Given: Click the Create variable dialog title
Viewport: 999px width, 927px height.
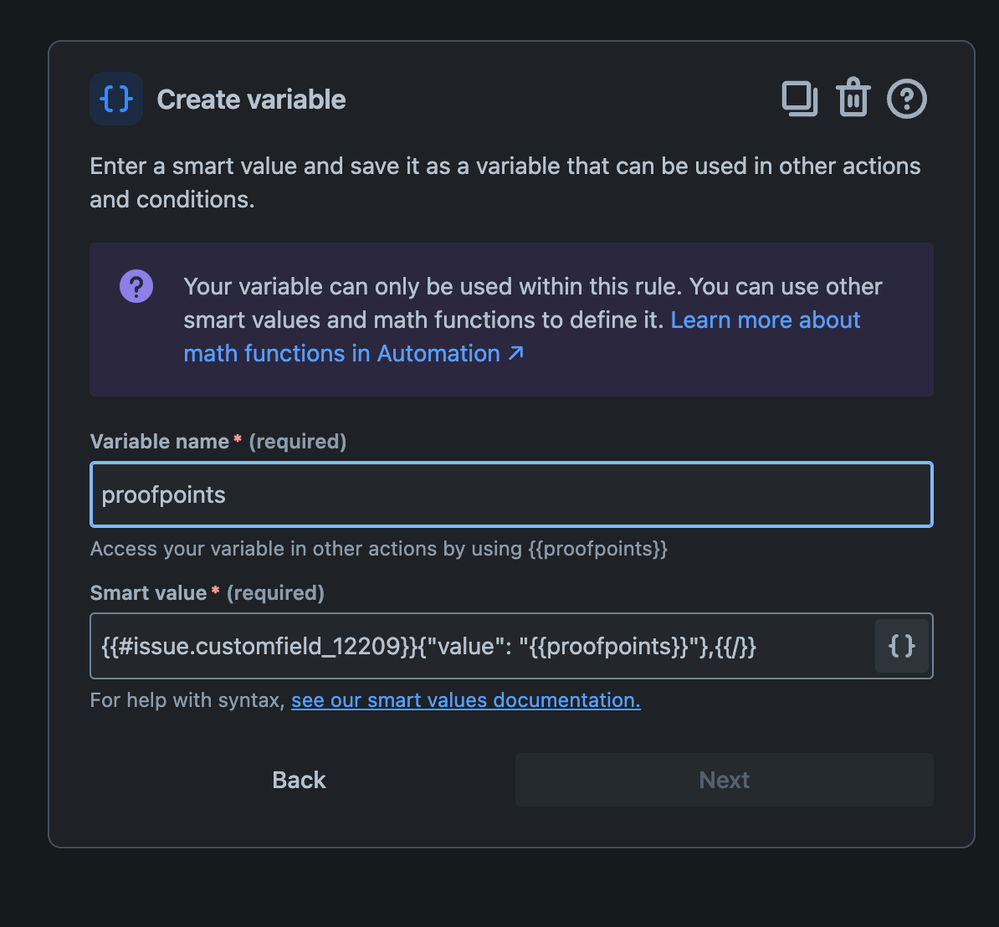Looking at the screenshot, I should pyautogui.click(x=250, y=99).
